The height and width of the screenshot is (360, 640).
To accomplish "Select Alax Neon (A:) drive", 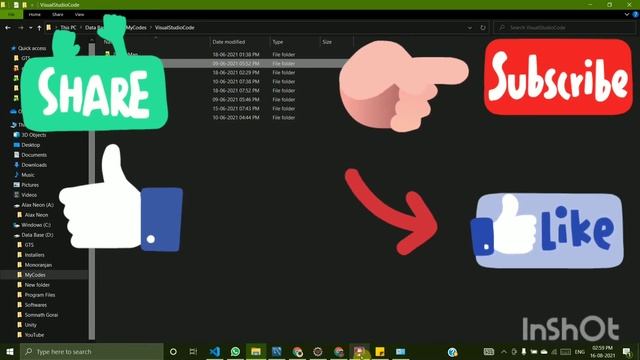I will 37,205.
